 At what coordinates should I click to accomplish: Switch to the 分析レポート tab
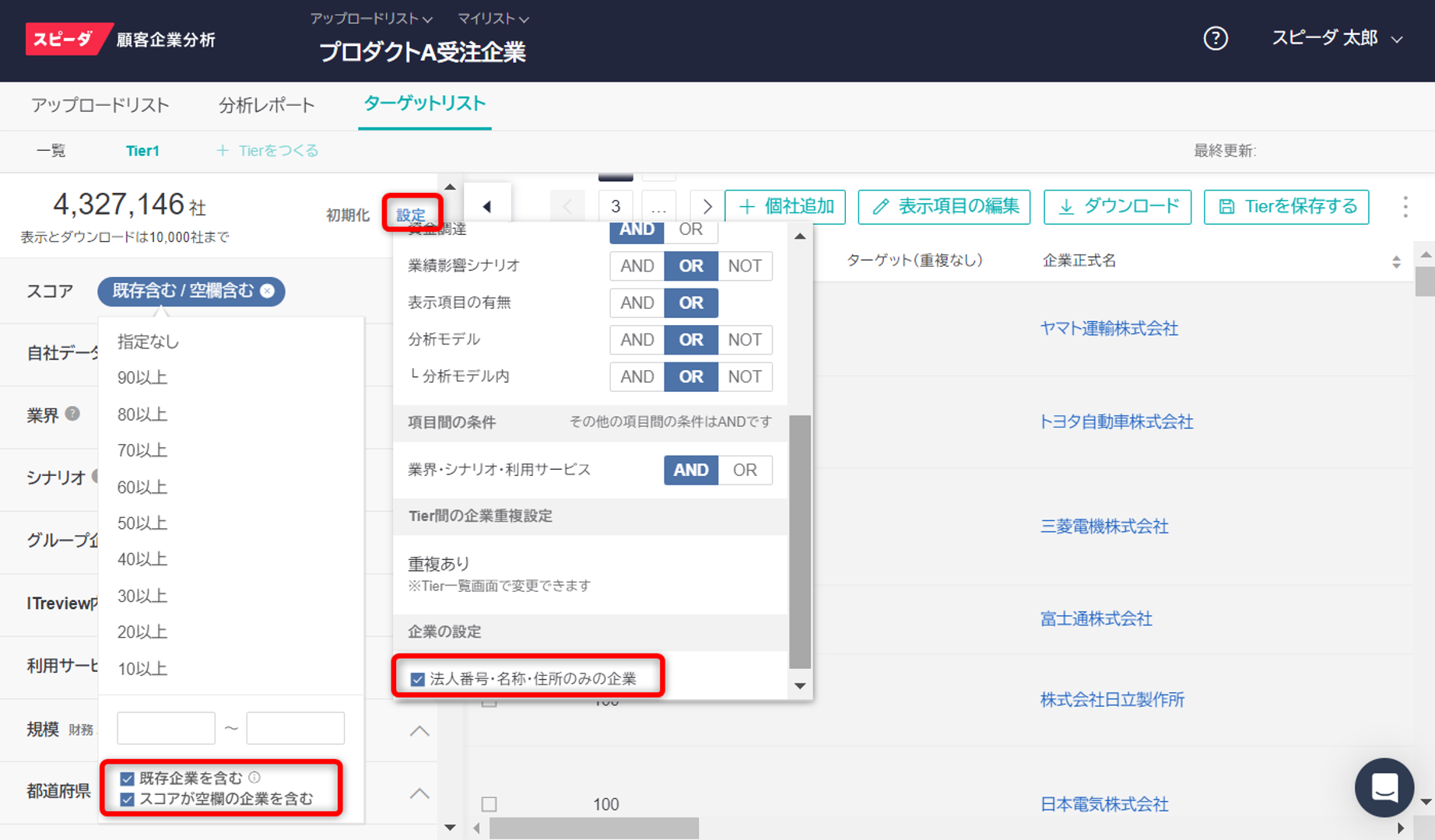[x=266, y=105]
